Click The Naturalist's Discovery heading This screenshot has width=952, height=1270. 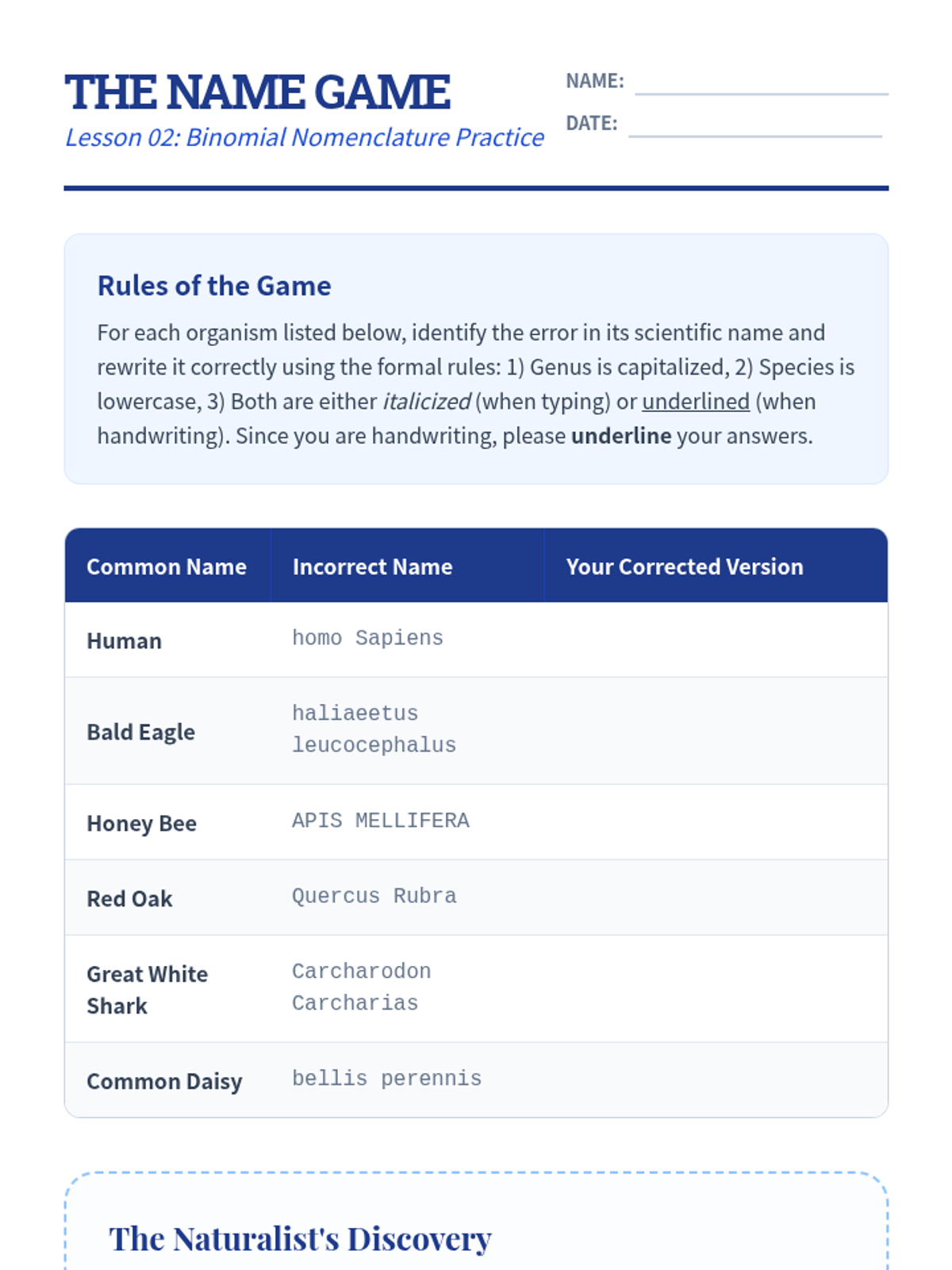pyautogui.click(x=300, y=1239)
